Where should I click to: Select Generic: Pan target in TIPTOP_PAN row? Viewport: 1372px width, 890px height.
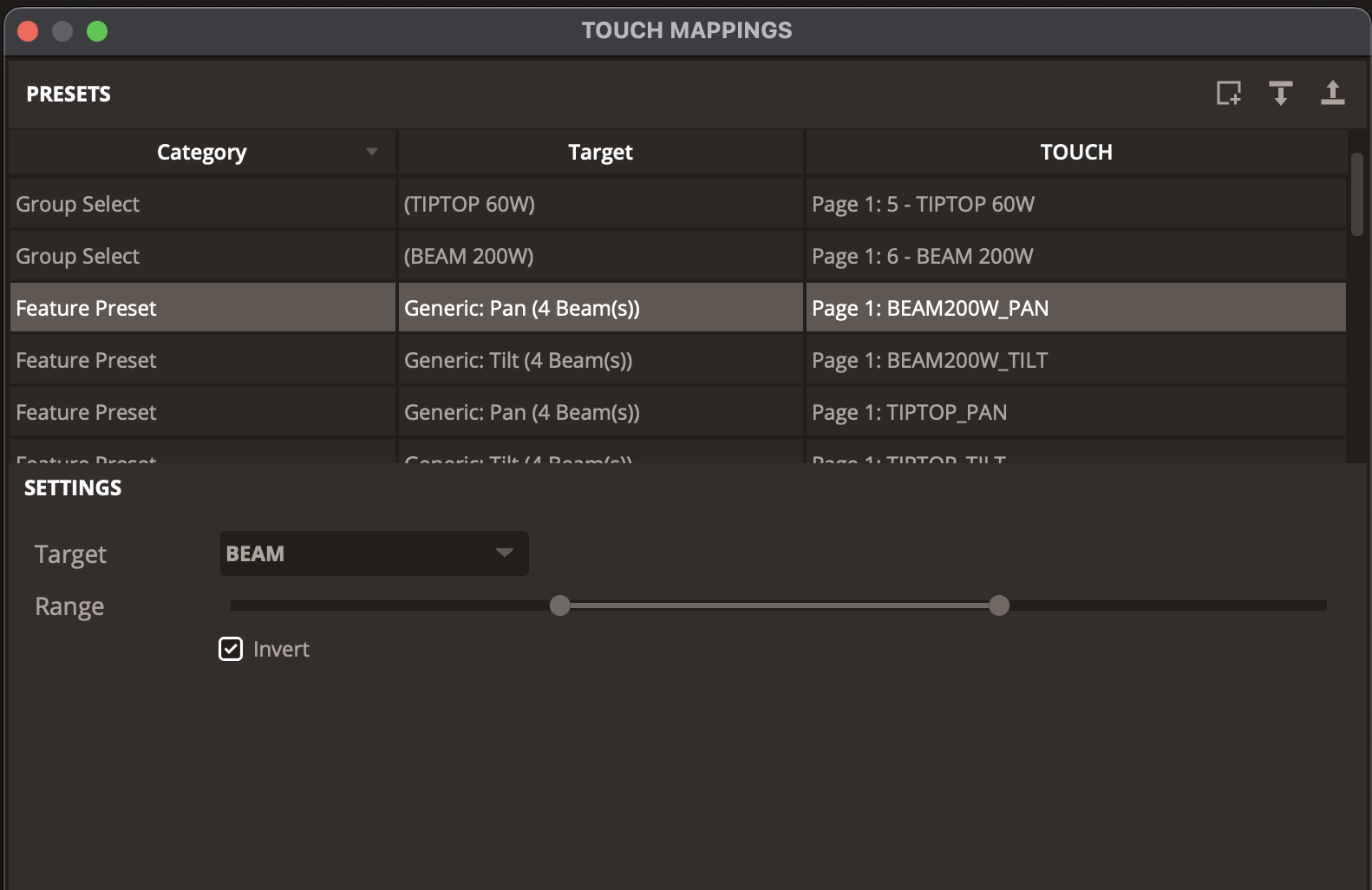click(600, 412)
